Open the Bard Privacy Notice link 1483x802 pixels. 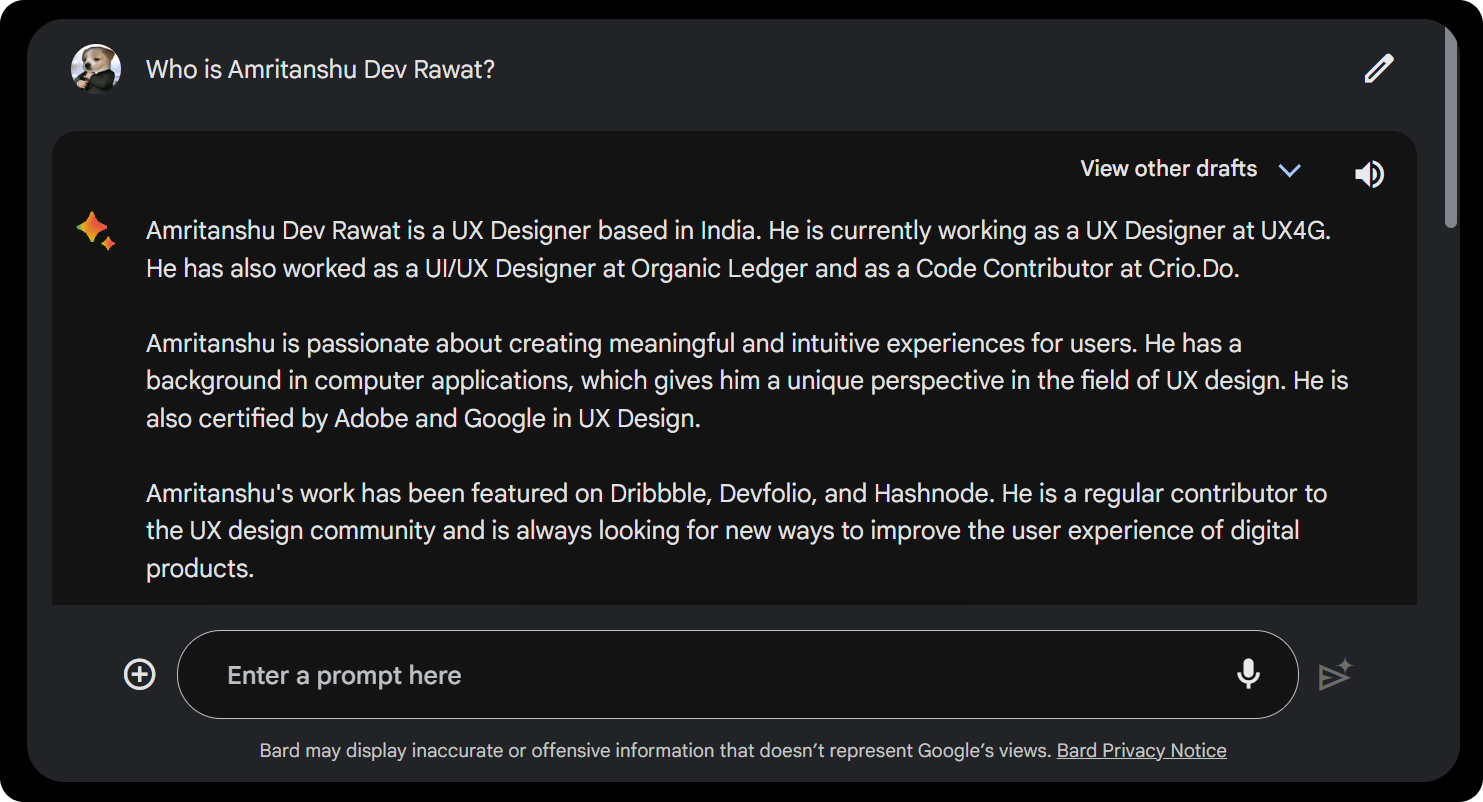(1141, 750)
